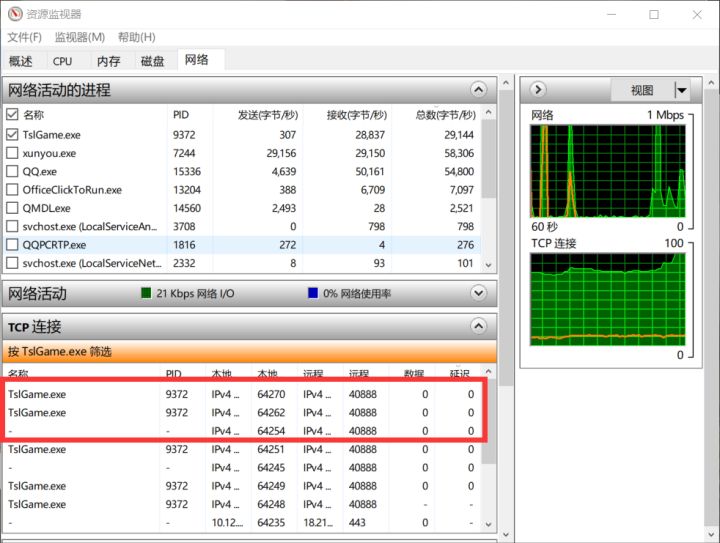Select the QQ.exe row name
This screenshot has height=543, width=720.
tap(39, 172)
